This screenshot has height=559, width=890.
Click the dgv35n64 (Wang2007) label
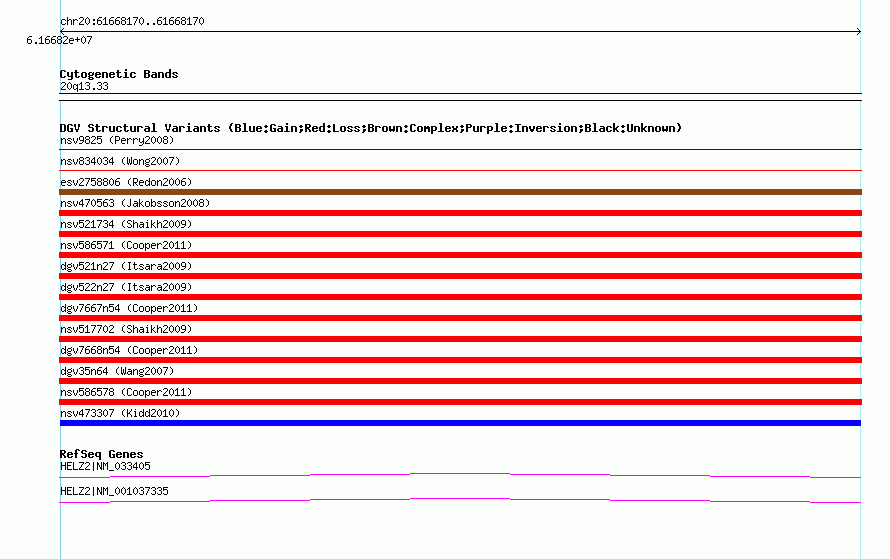[117, 371]
